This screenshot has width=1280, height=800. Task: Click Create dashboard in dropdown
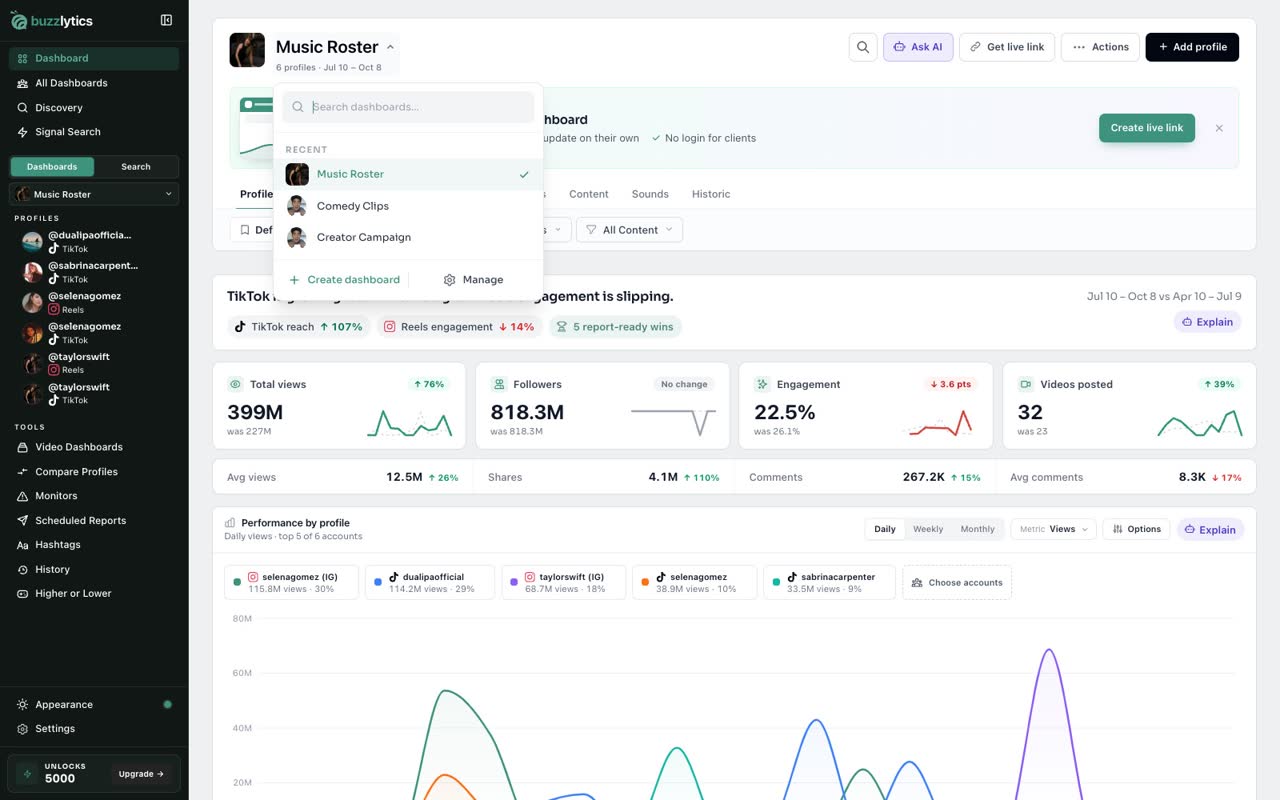(x=344, y=280)
